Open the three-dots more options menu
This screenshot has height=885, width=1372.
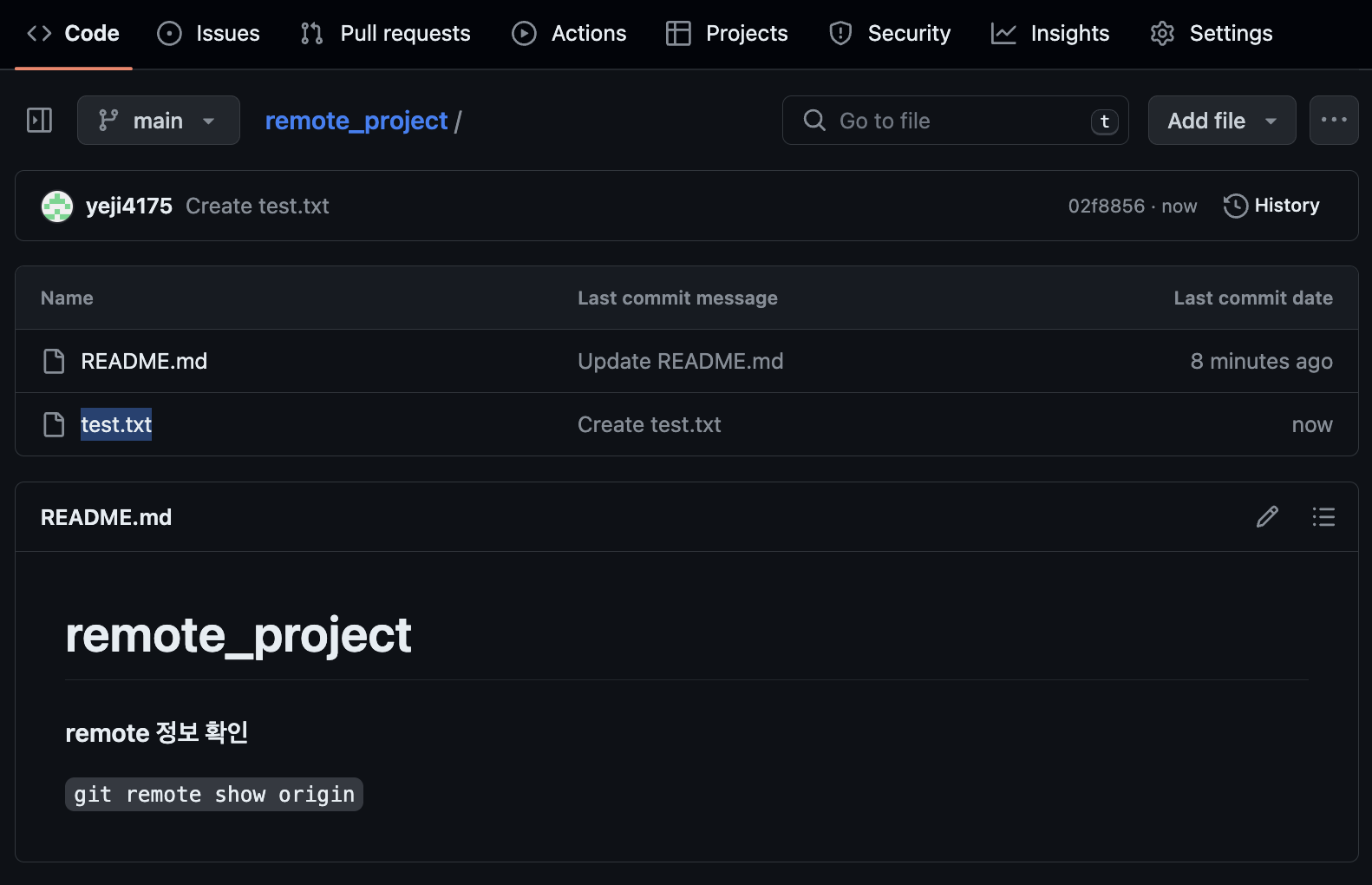[1334, 120]
